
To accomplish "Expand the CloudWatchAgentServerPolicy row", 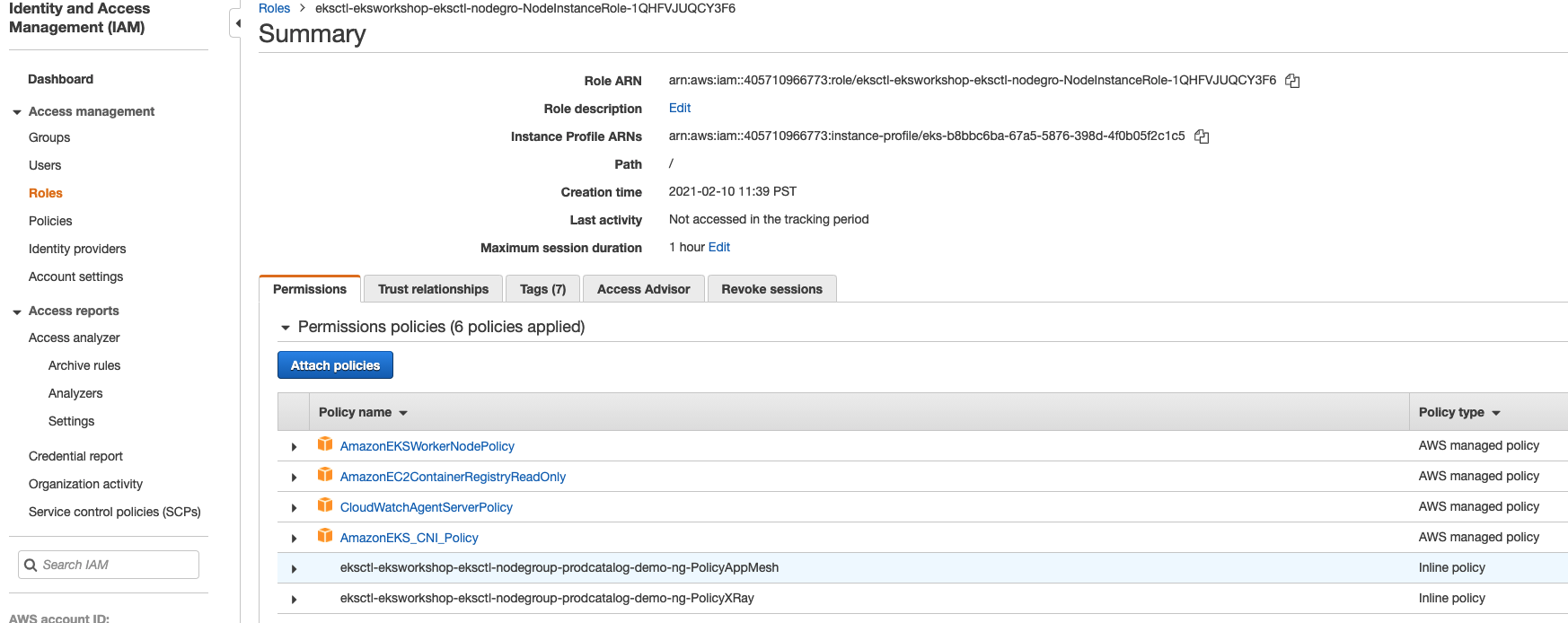I will [x=294, y=507].
